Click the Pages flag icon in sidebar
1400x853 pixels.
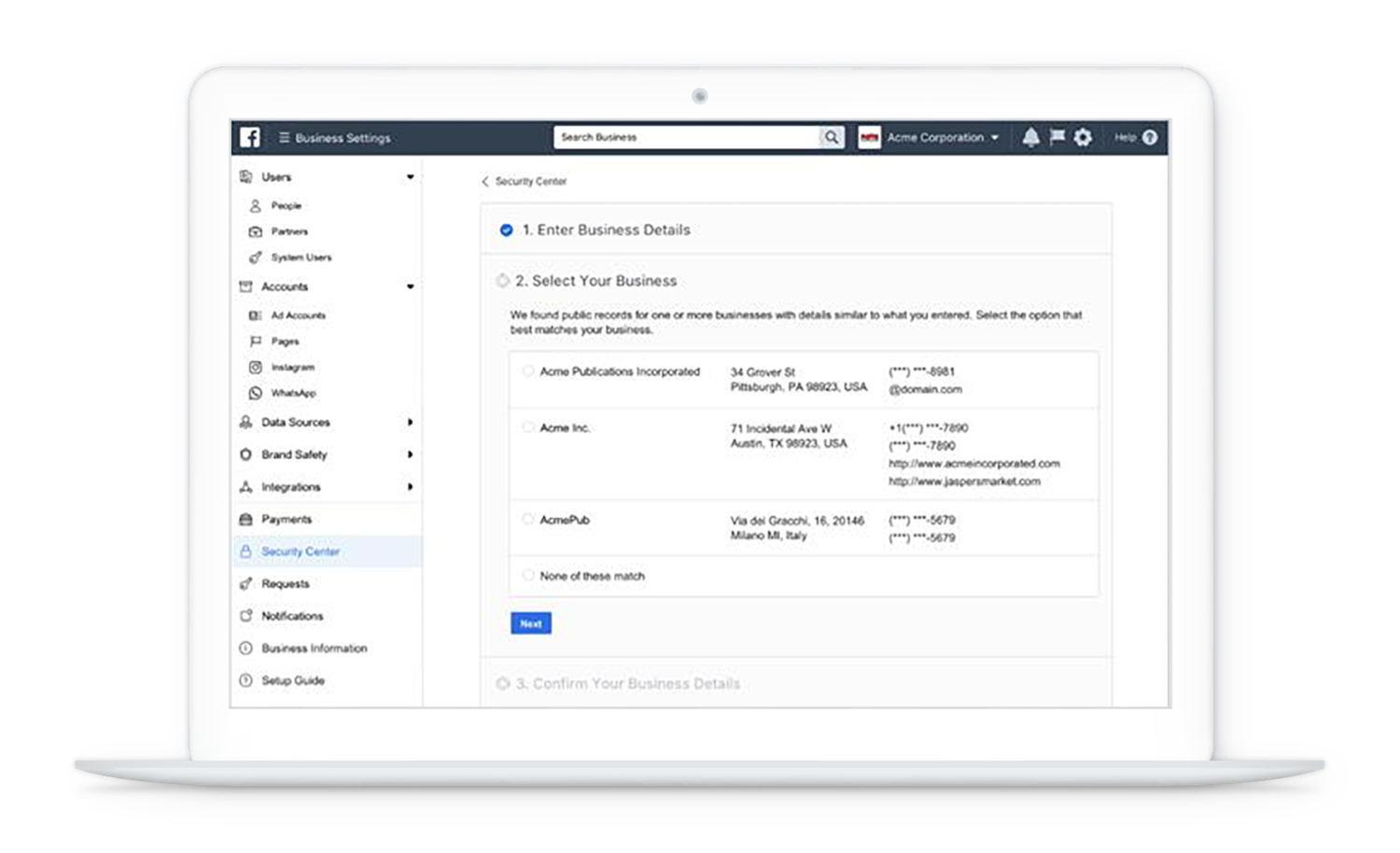(255, 342)
